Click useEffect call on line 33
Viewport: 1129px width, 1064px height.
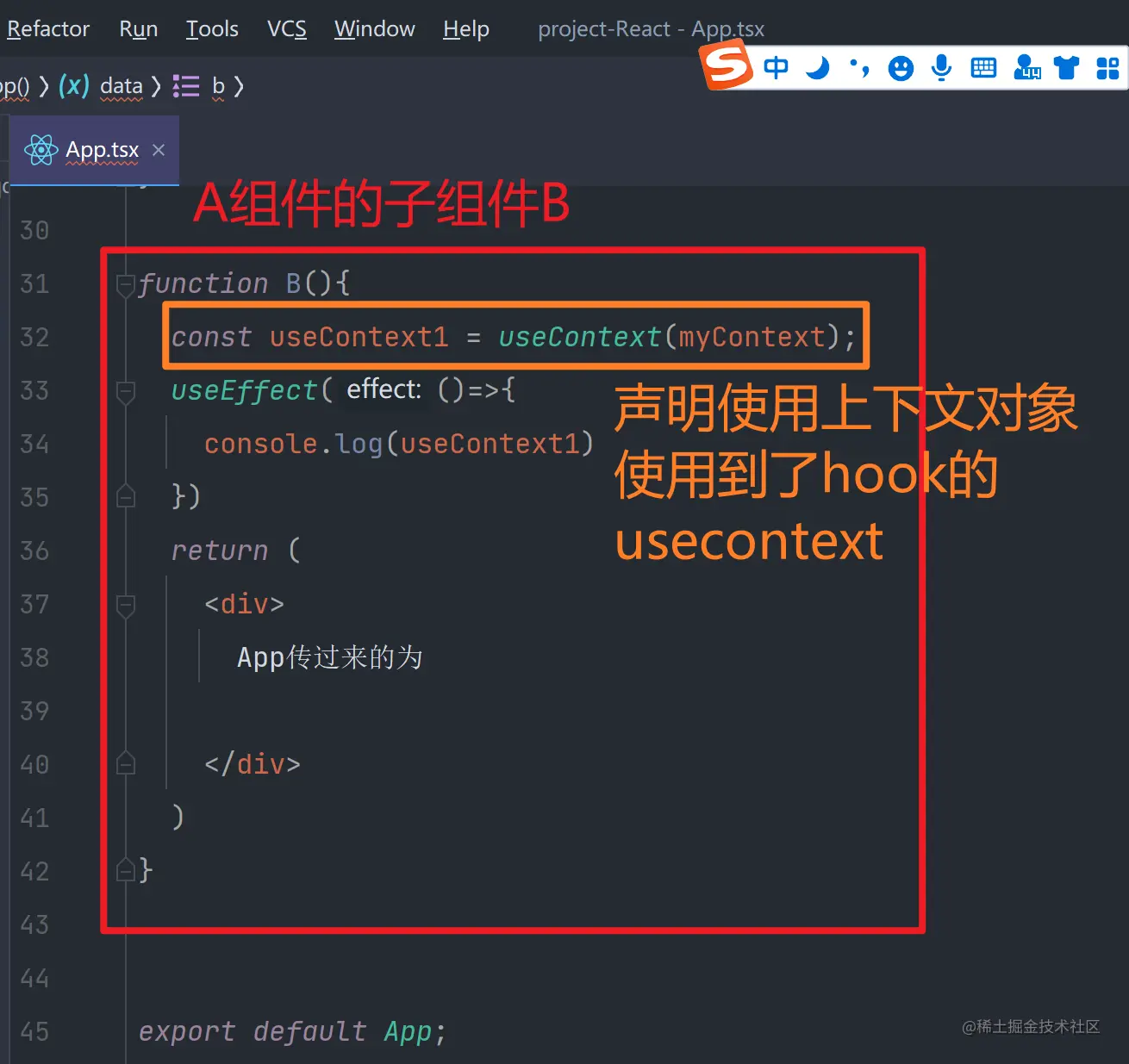point(244,391)
